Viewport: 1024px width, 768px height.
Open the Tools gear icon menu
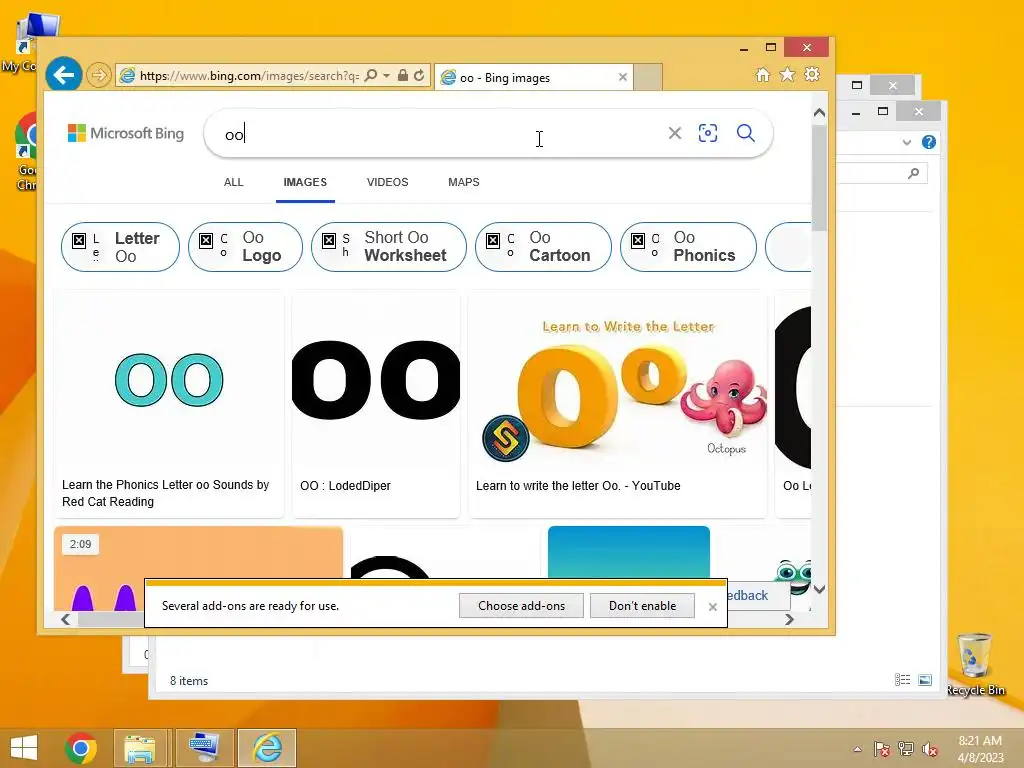pyautogui.click(x=812, y=74)
